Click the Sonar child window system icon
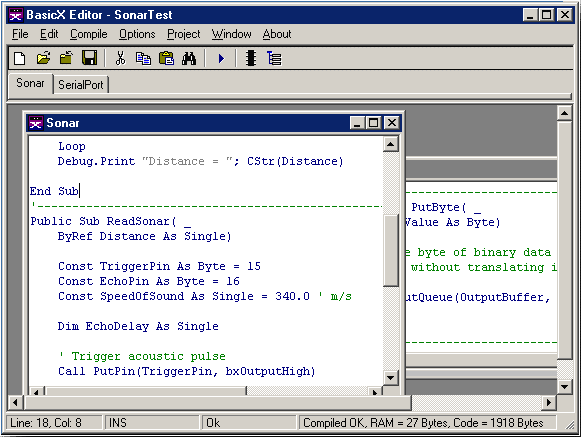 coord(36,123)
